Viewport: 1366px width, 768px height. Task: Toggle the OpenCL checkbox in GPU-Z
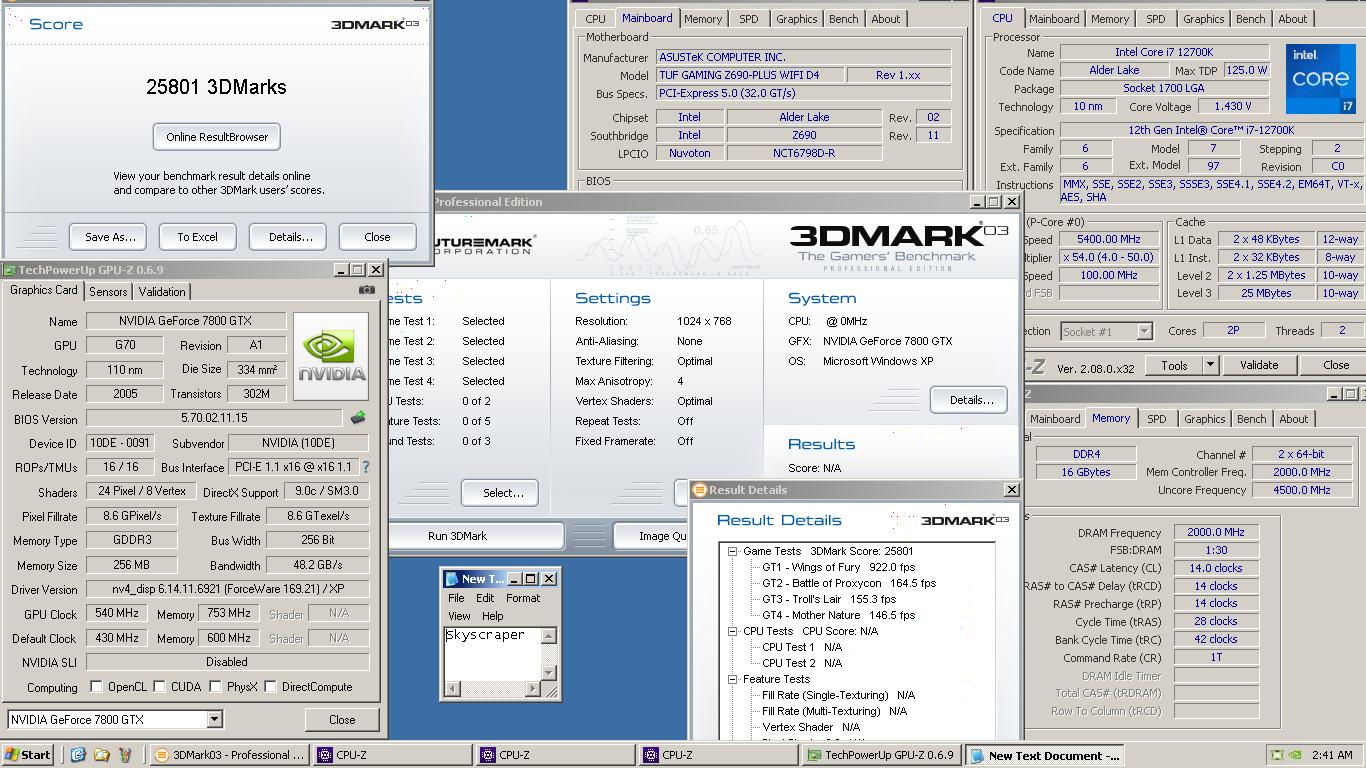point(96,687)
